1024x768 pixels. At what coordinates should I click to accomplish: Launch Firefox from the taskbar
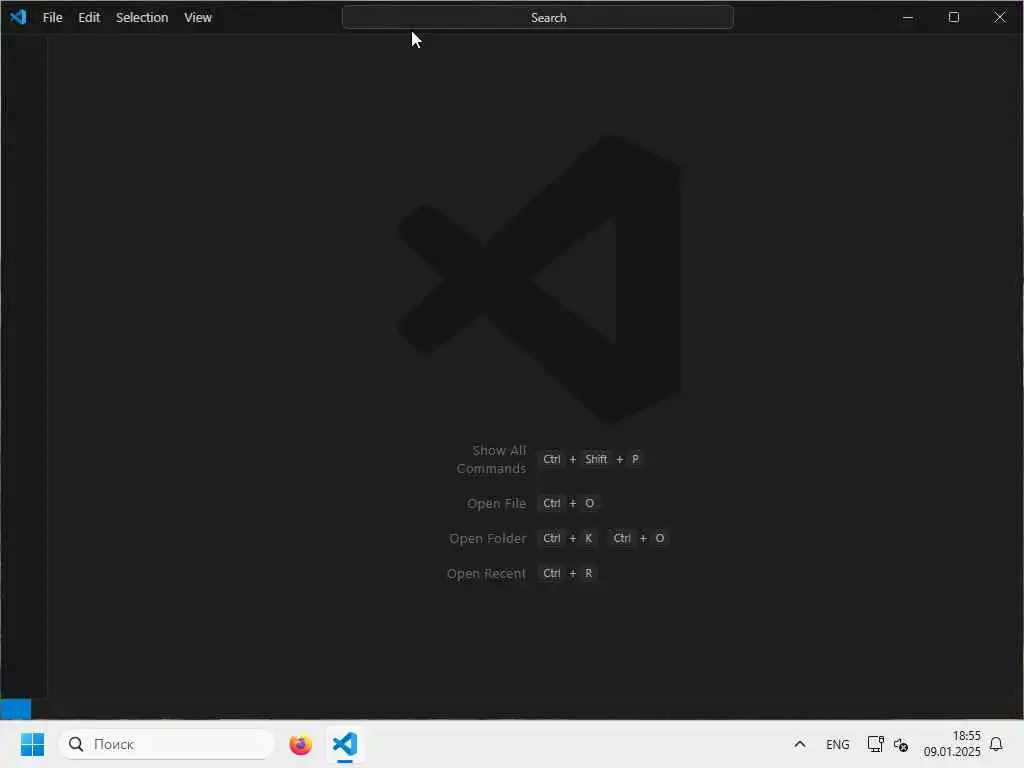coord(300,744)
